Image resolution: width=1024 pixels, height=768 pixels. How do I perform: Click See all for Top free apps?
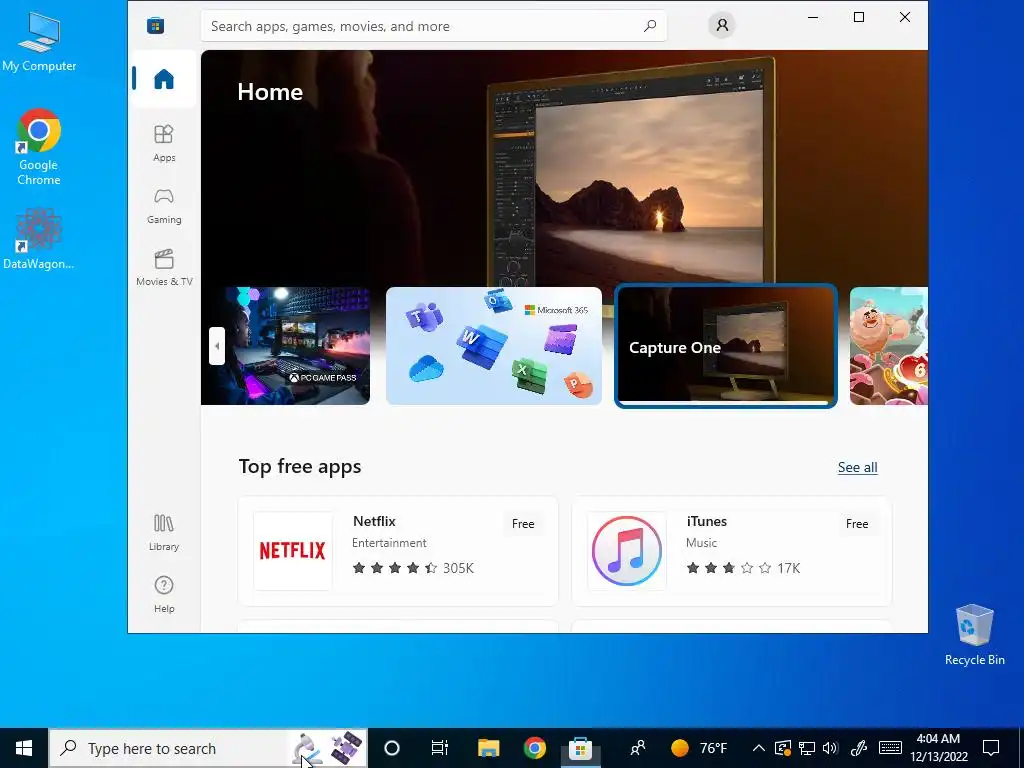(x=857, y=468)
